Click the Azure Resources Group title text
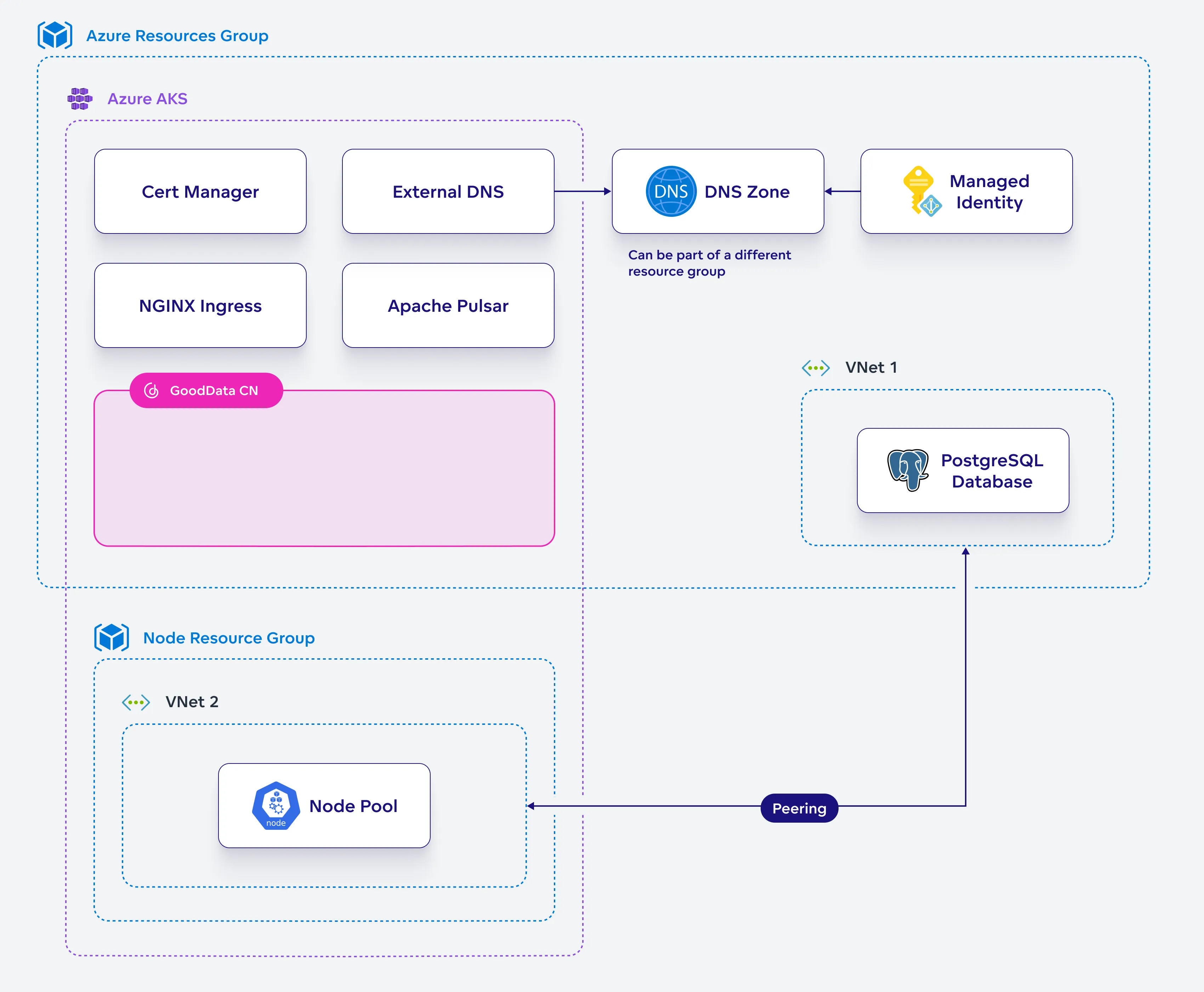 point(177,36)
